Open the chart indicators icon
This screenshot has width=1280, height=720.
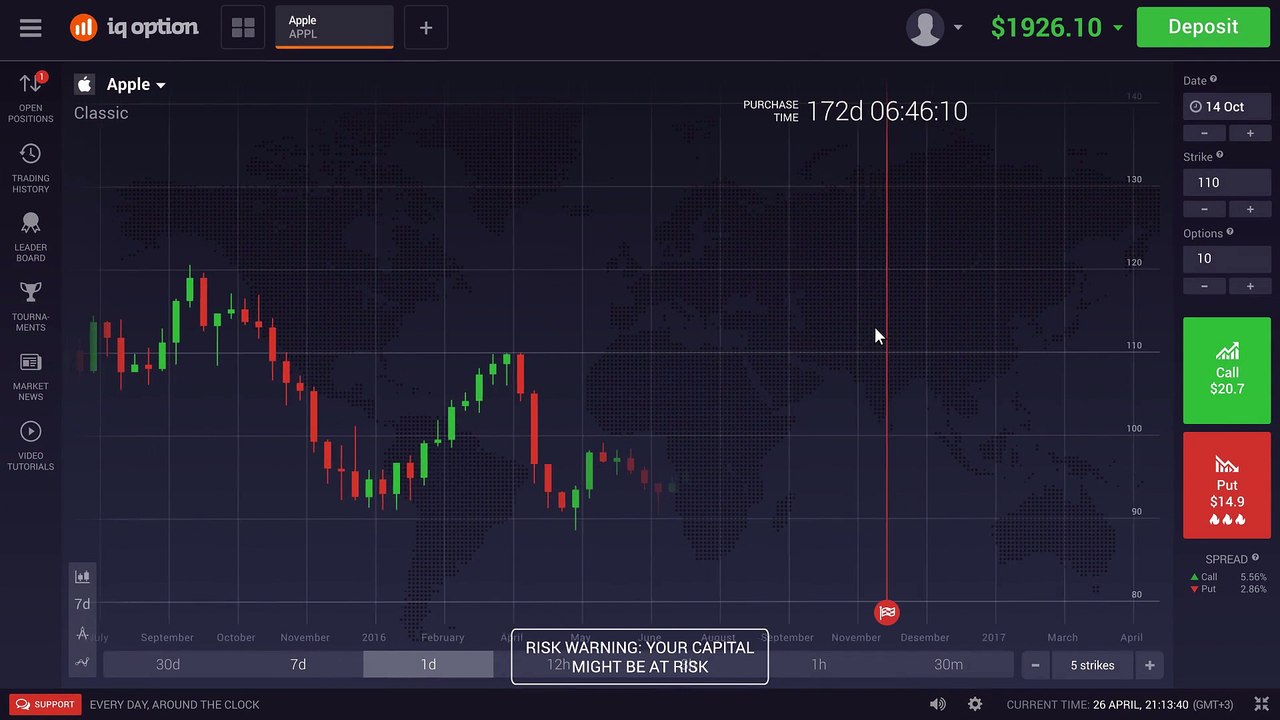pos(82,662)
